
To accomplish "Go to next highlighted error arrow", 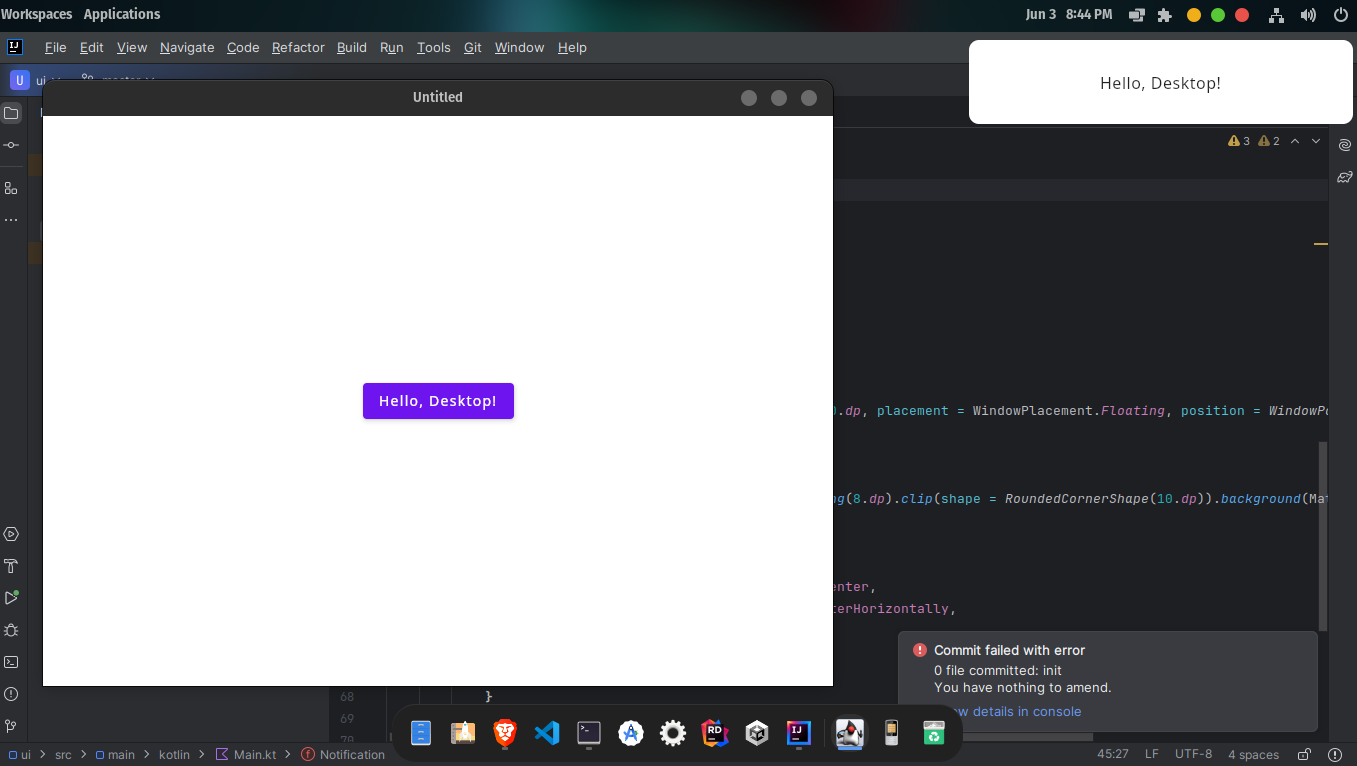I will [x=1316, y=141].
